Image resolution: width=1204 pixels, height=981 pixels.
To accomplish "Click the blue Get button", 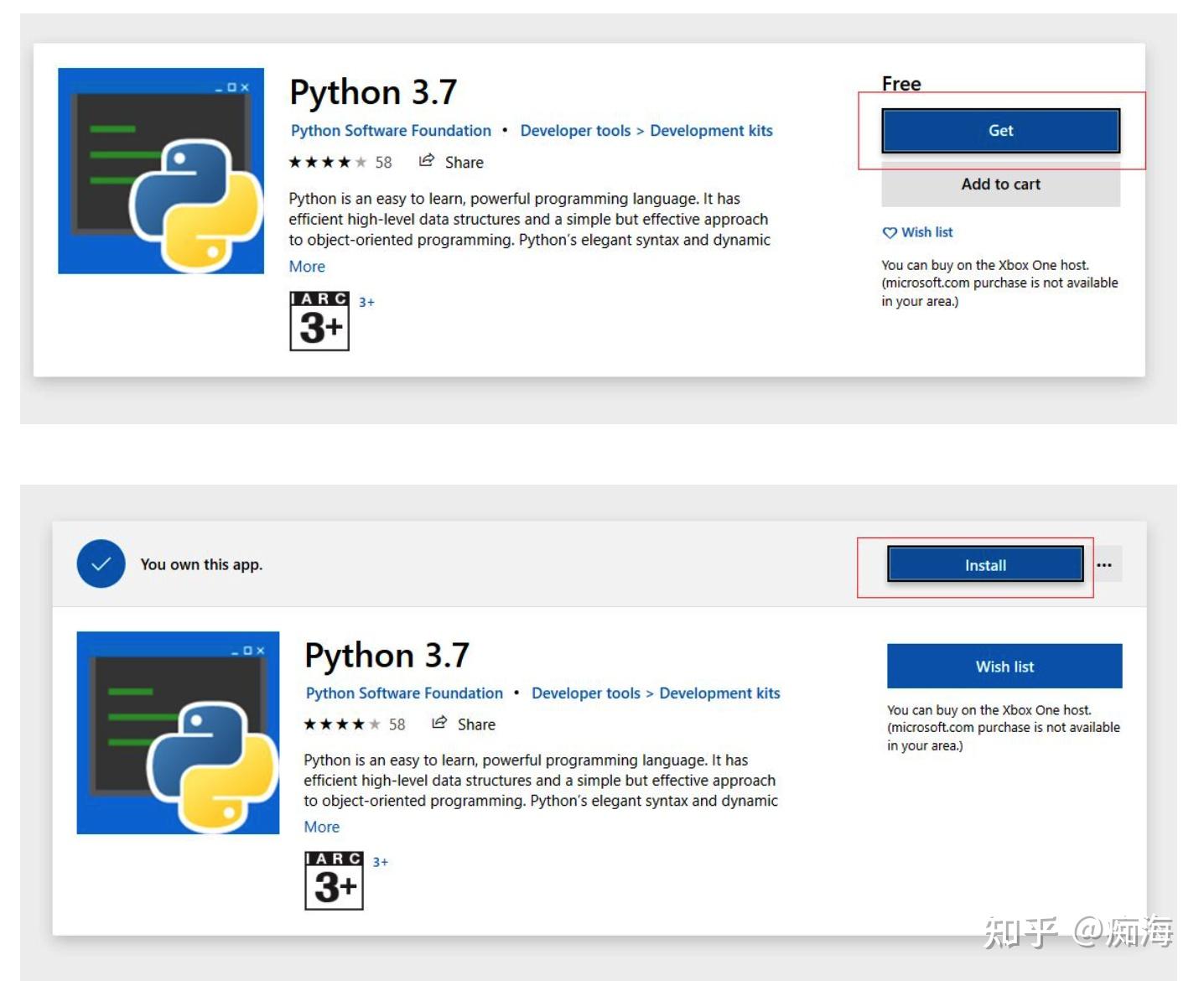I will click(1000, 131).
